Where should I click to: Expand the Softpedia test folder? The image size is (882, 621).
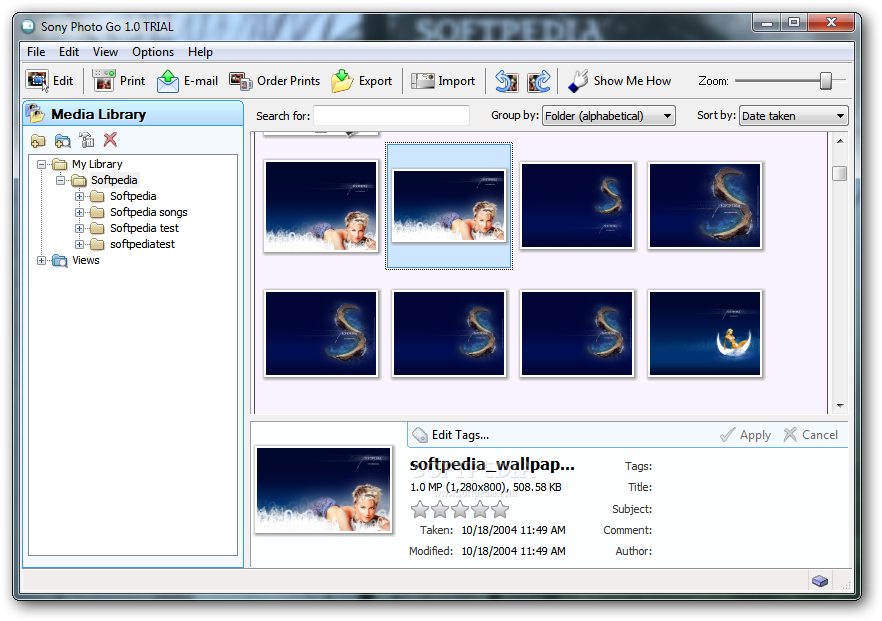coord(79,228)
